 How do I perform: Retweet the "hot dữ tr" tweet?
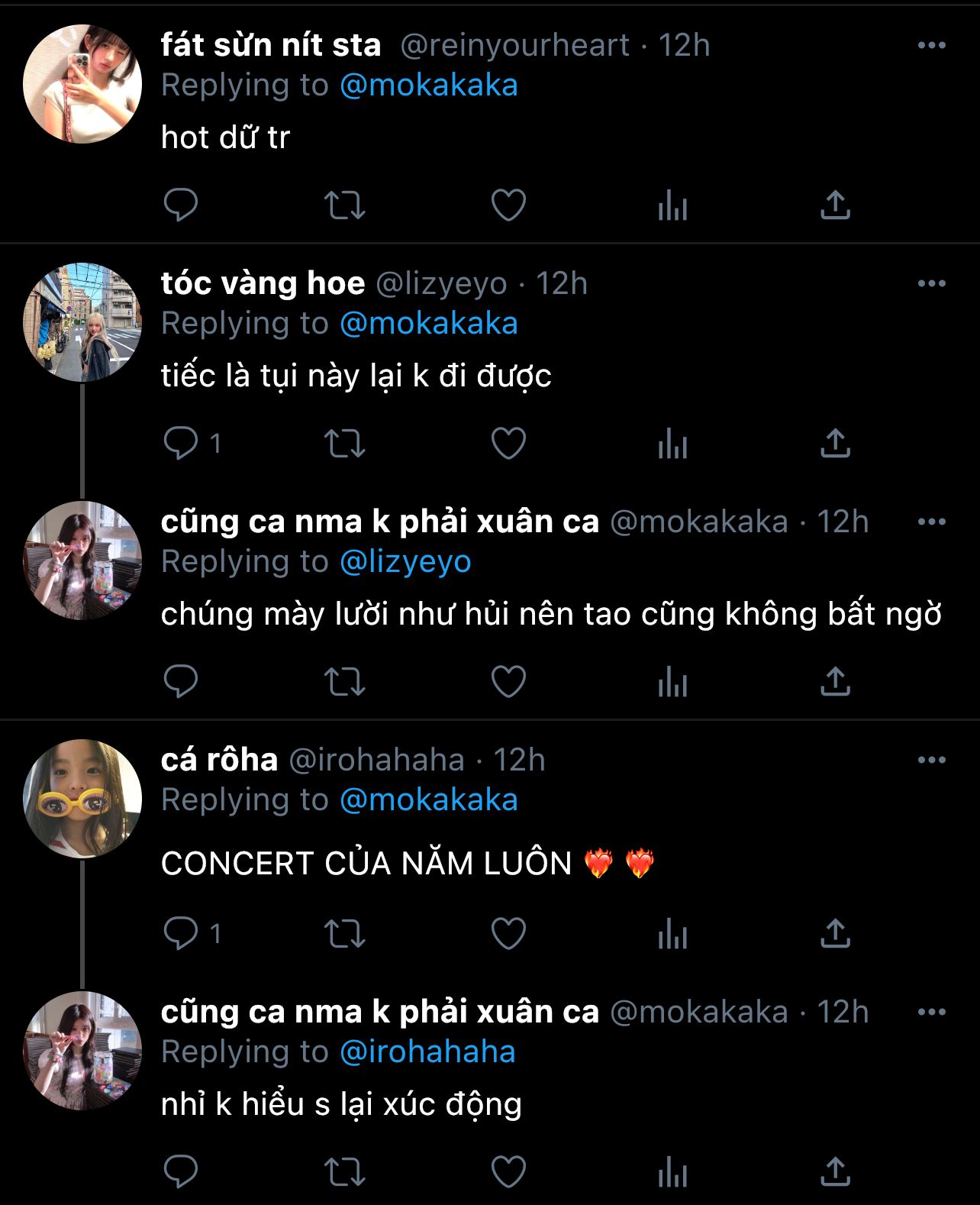tap(344, 205)
